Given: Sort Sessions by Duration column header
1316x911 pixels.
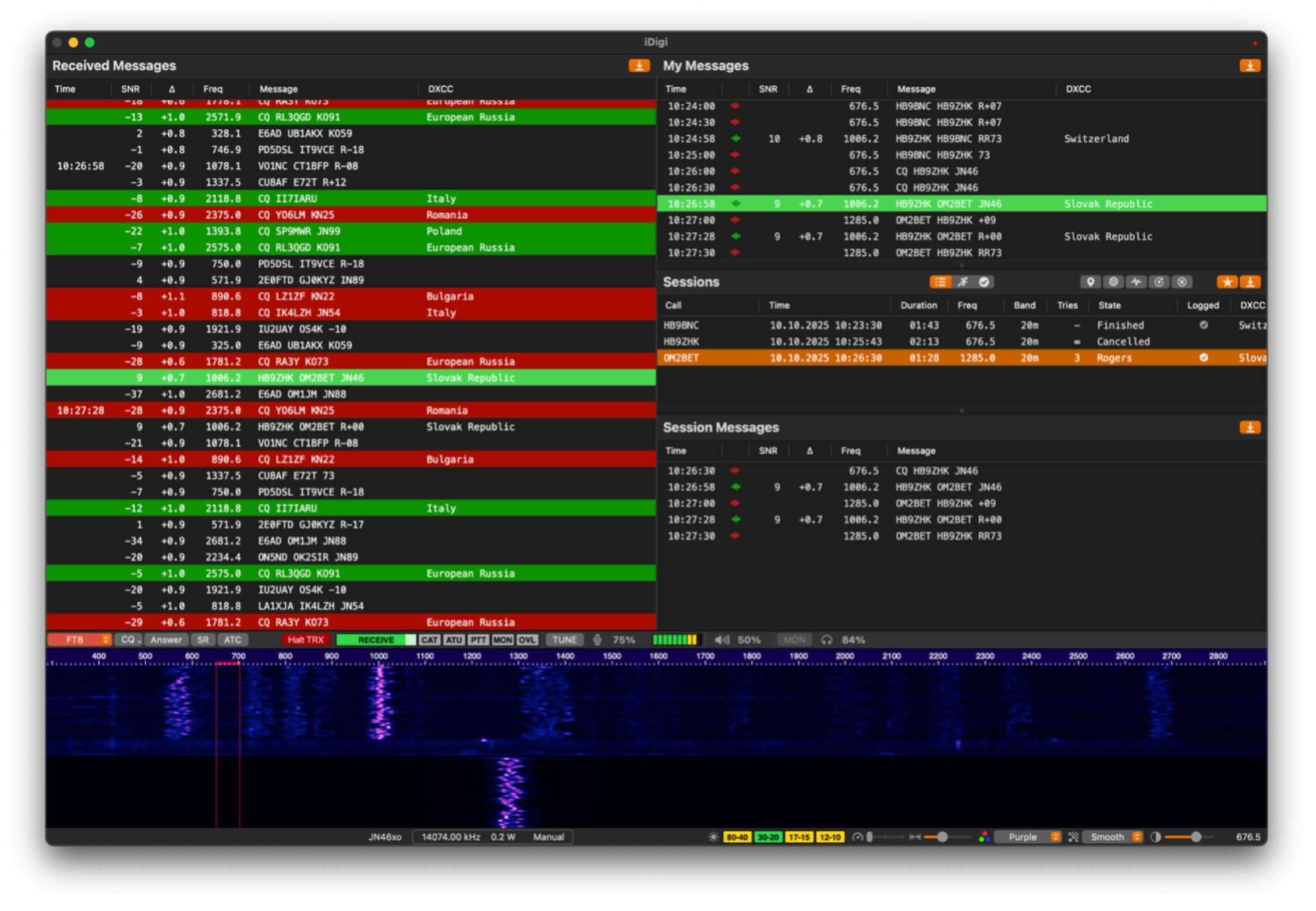Looking at the screenshot, I should click(919, 305).
